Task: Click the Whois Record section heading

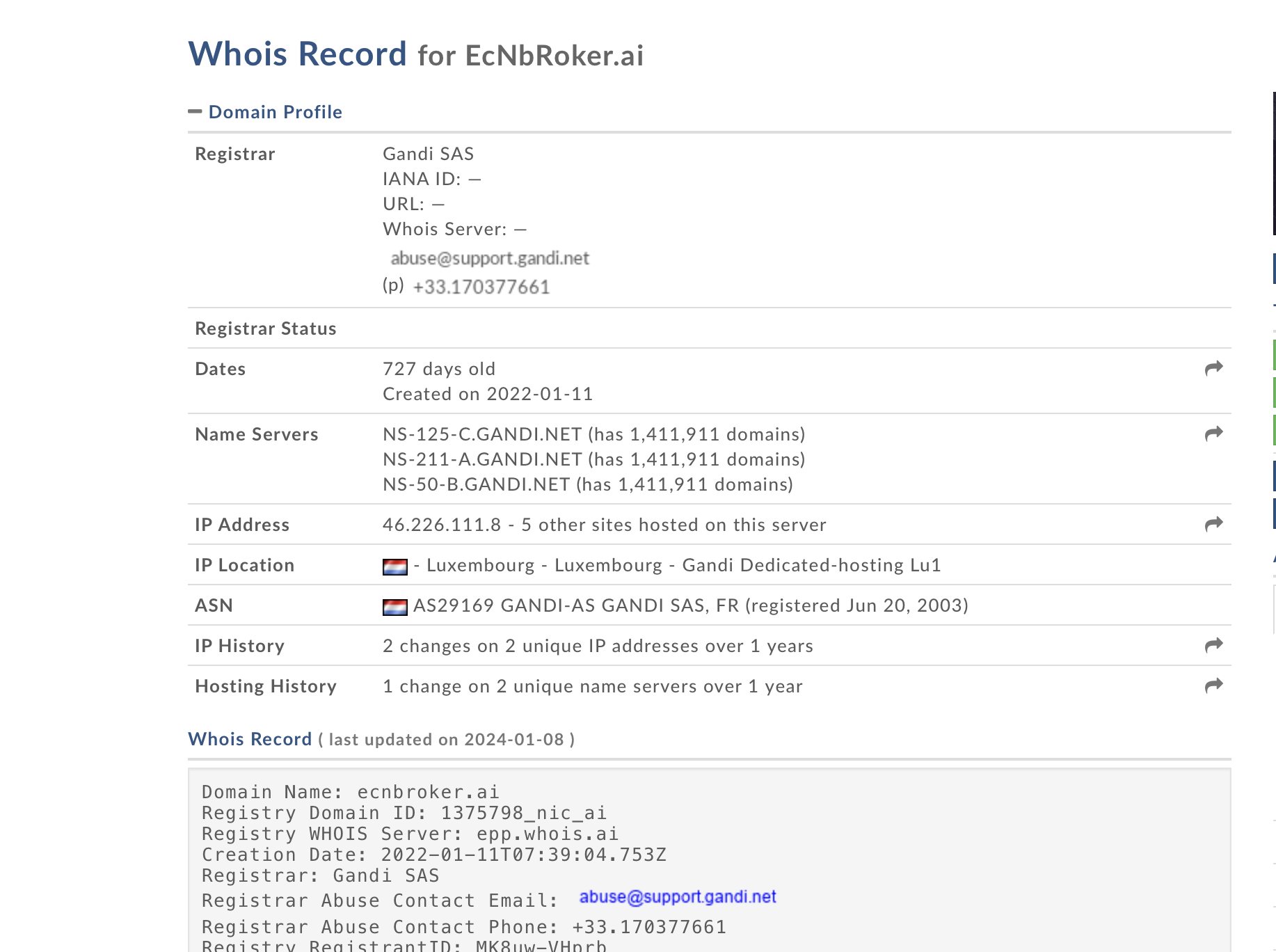Action: (250, 739)
